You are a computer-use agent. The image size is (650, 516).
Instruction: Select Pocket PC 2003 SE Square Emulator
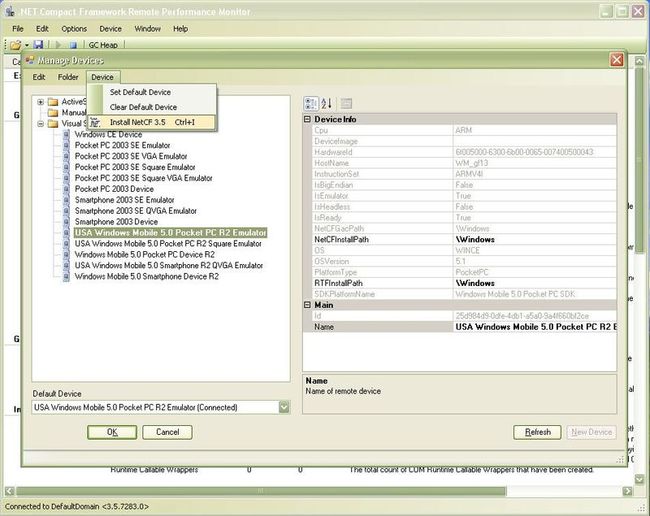[135, 167]
